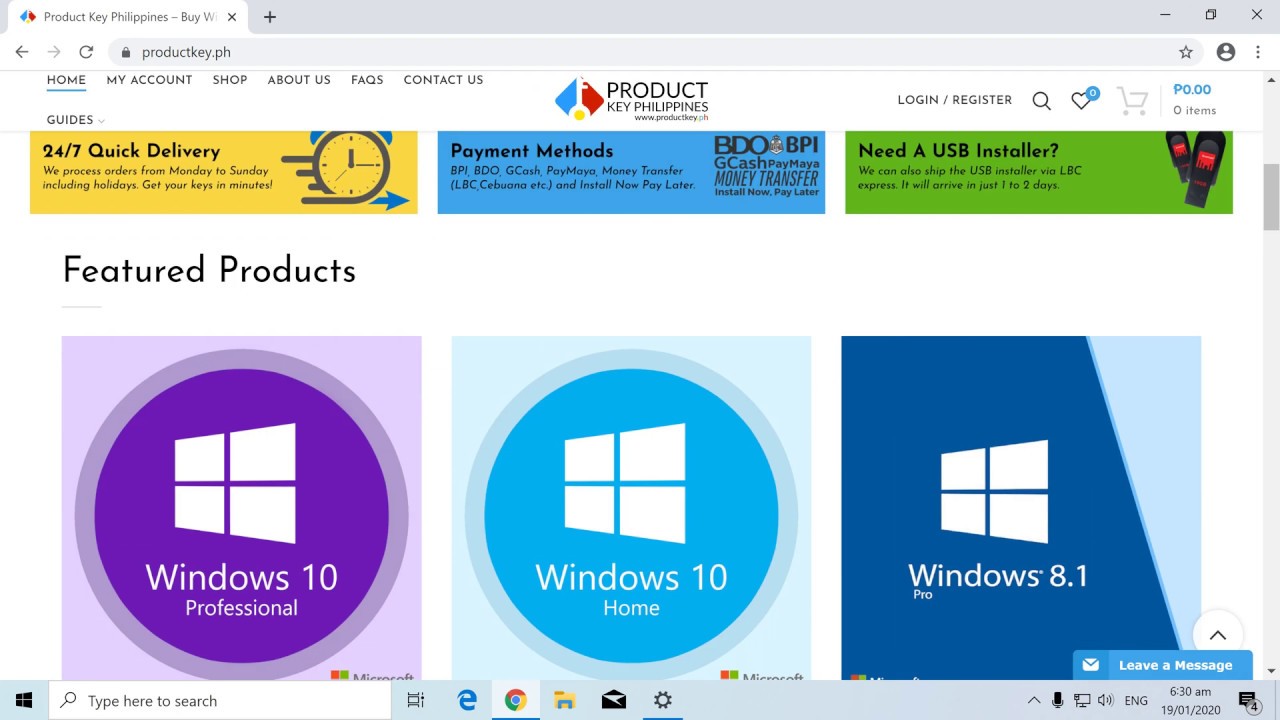Screen dimensions: 1280x720
Task: Open the Windows 10 Home product
Action: tap(631, 508)
